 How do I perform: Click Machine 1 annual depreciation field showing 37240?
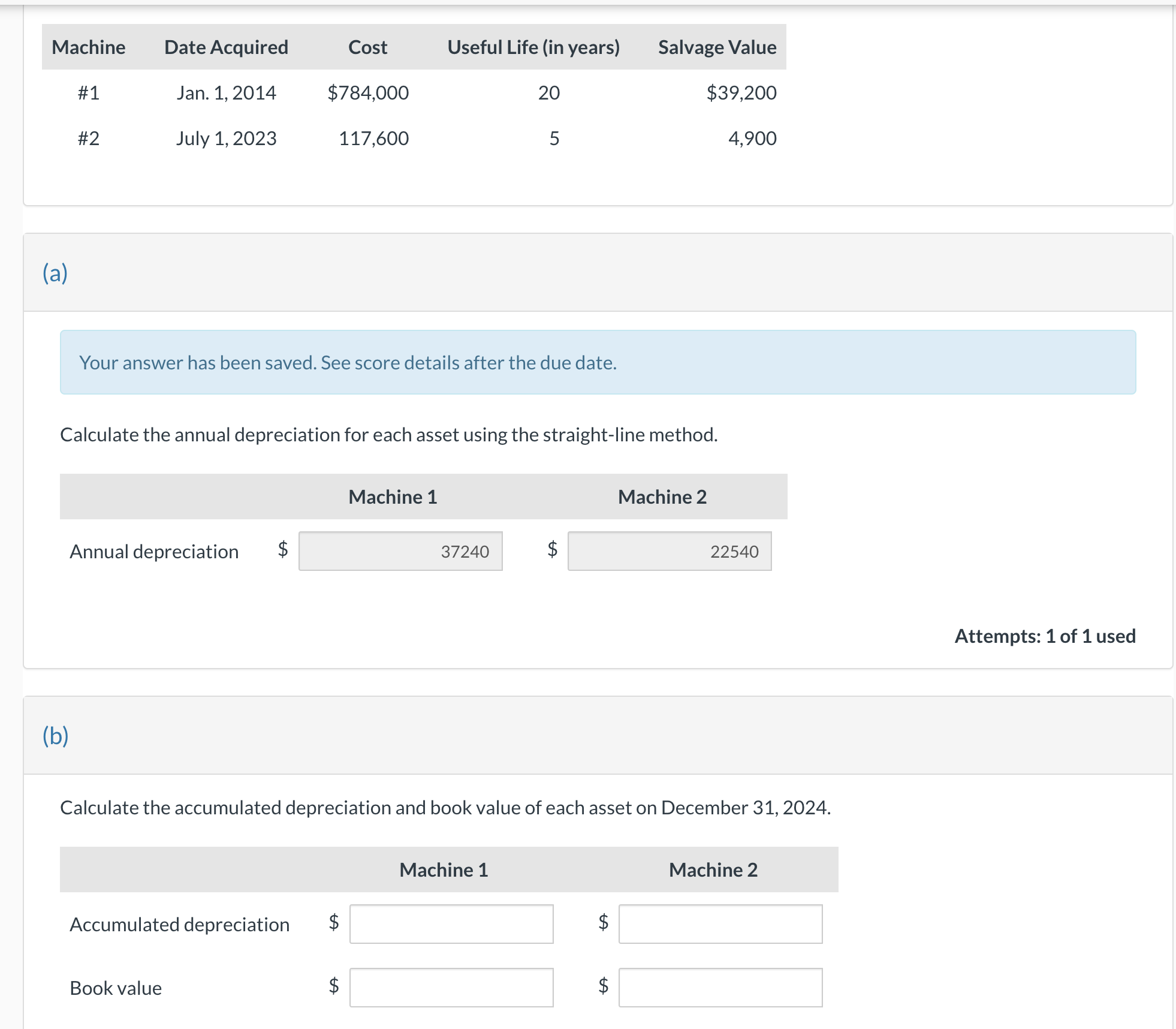[x=400, y=551]
